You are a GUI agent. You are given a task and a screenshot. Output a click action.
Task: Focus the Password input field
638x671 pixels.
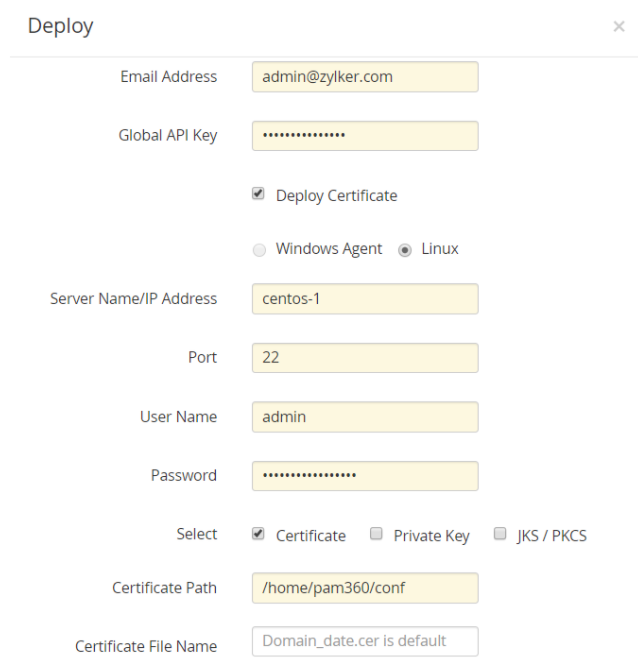[365, 476]
